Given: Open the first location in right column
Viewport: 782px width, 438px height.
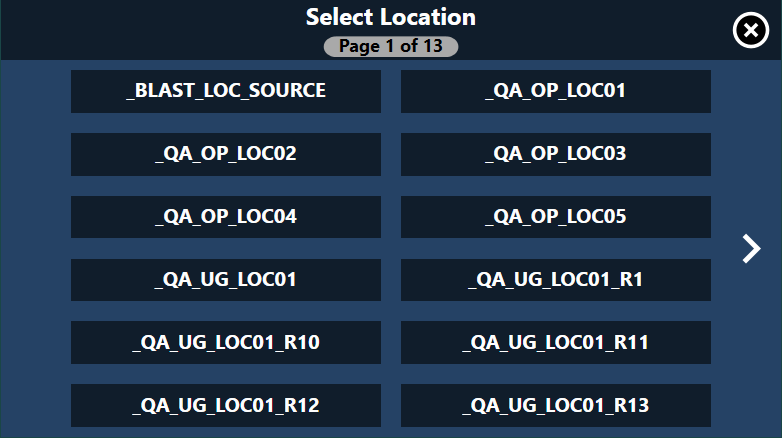Looking at the screenshot, I should click(556, 91).
